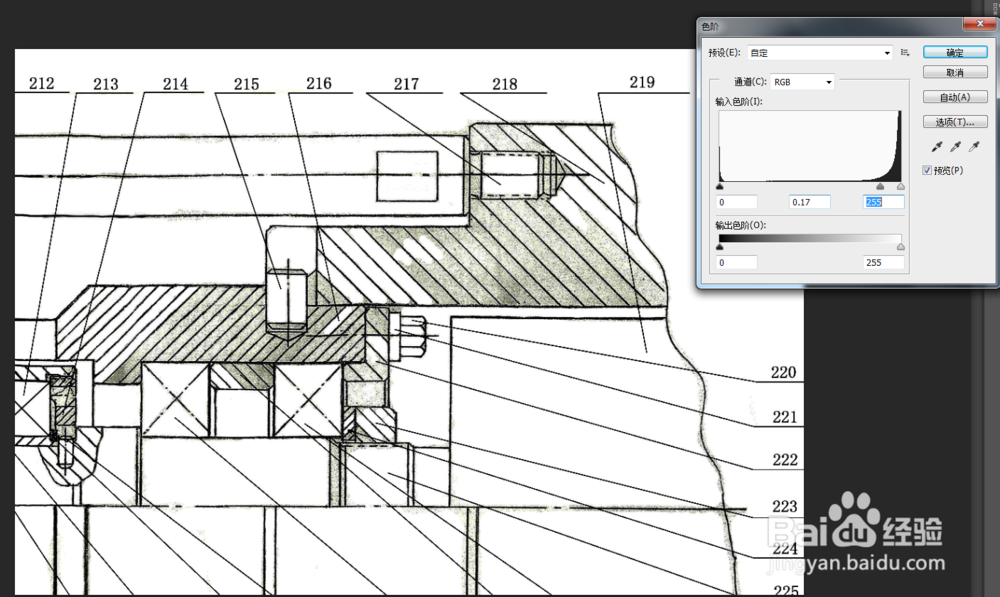The height and width of the screenshot is (597, 1000).
Task: Click the drawing label 223
Action: pyautogui.click(x=785, y=506)
